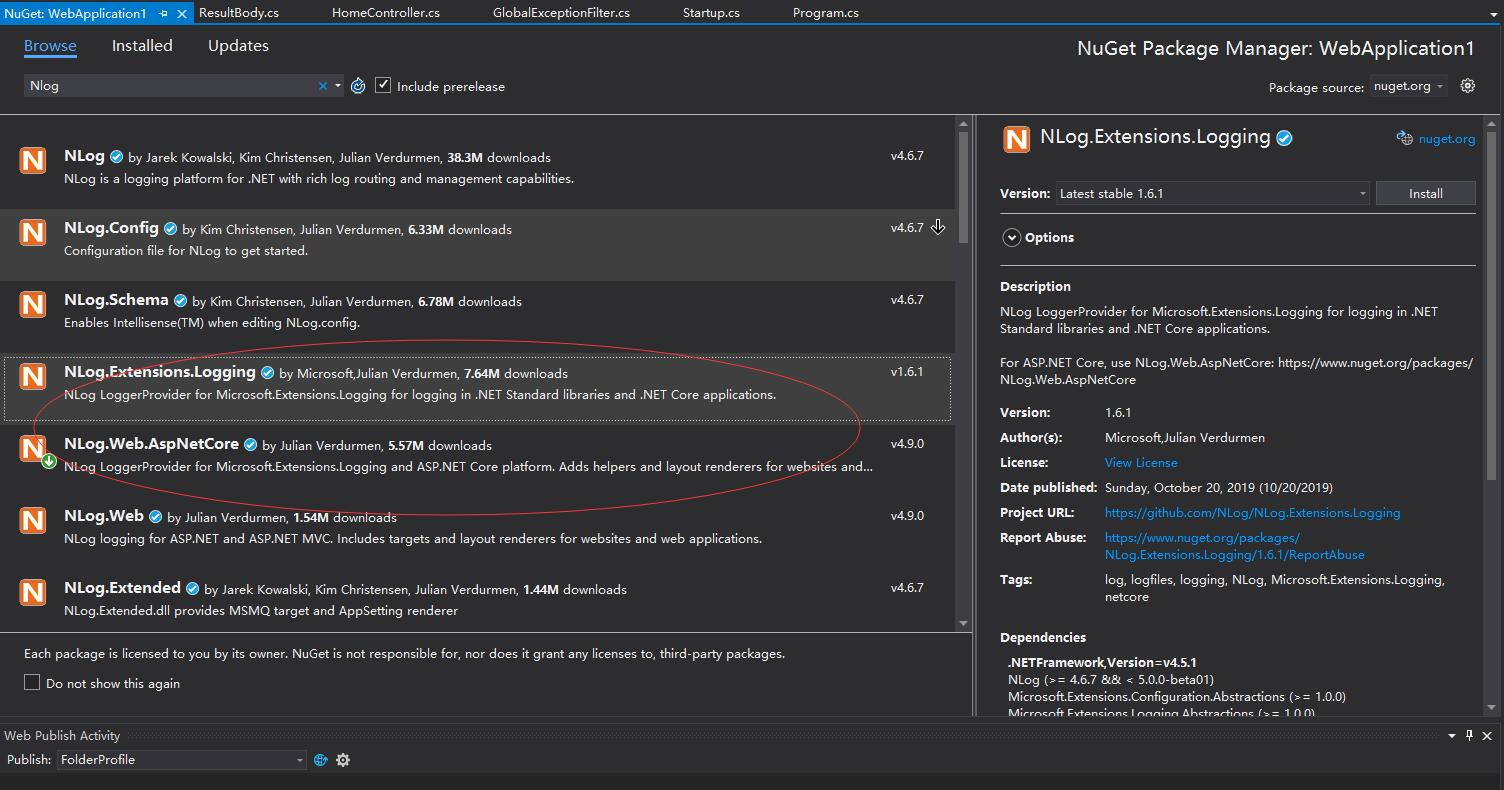This screenshot has width=1504, height=790.
Task: Click the v4.9.0 version of NLog.Web.AspNetCore
Action: coord(907,444)
